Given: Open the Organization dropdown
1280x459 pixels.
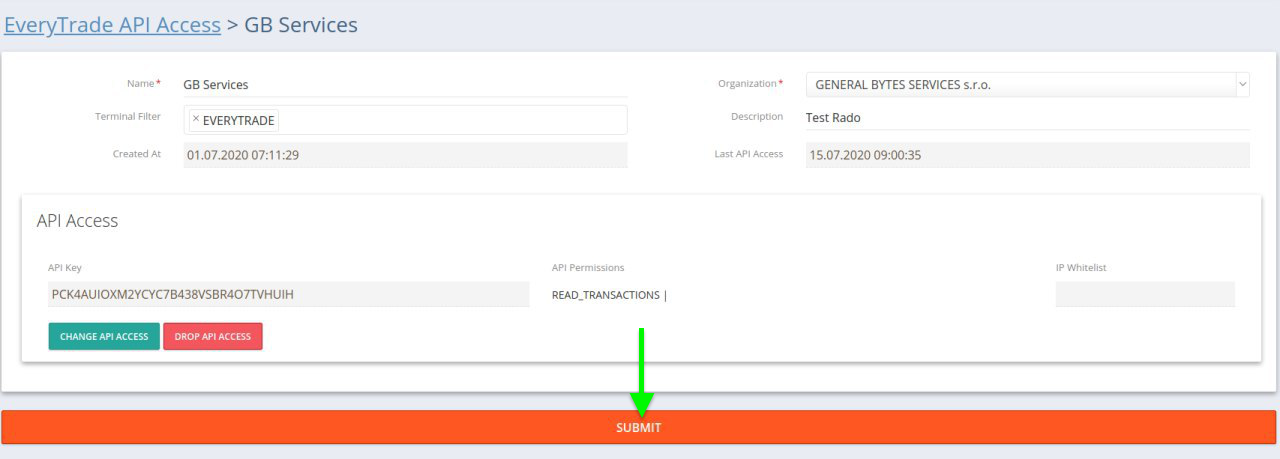Looking at the screenshot, I should point(1028,85).
